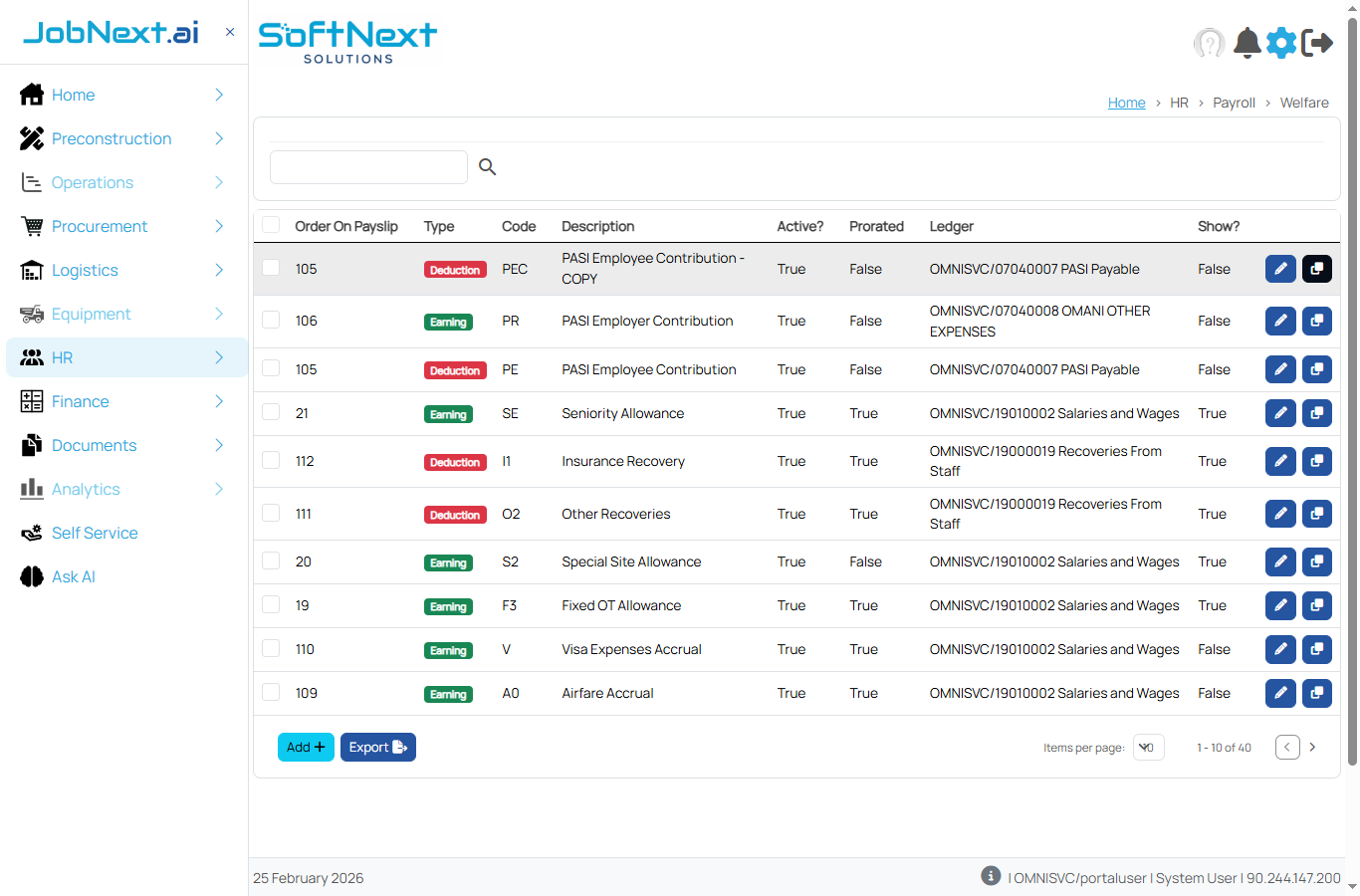
Task: Tick the Airfare Accrual row checkbox
Action: [271, 692]
